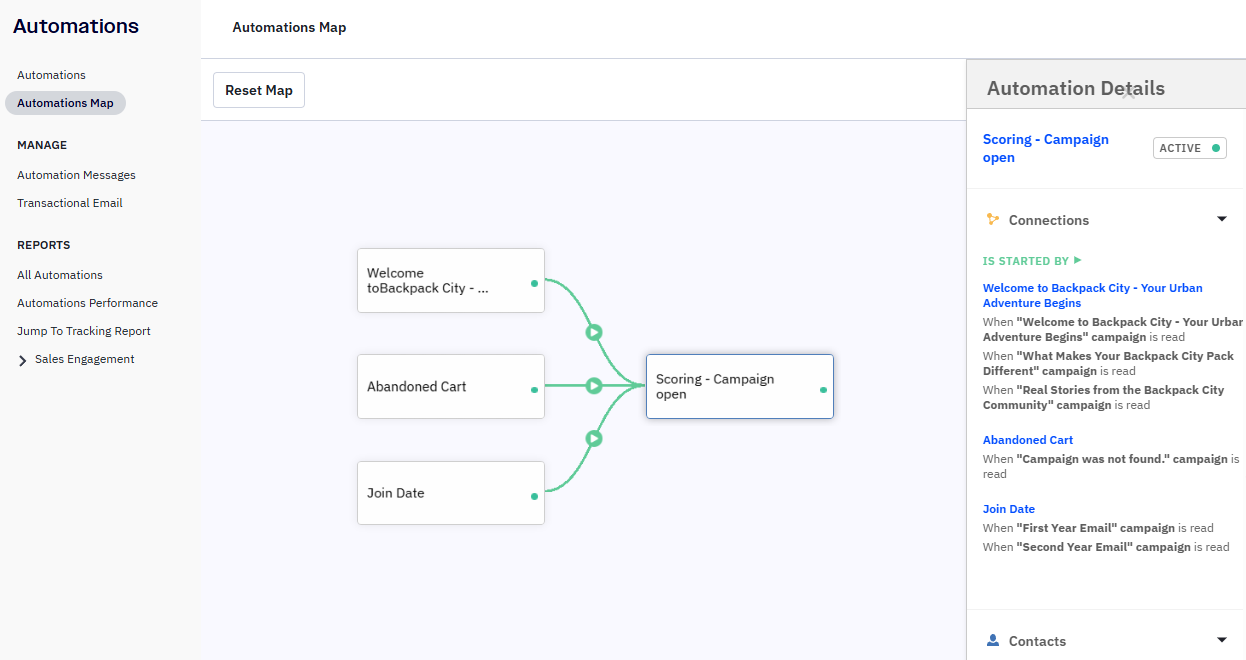Collapse the Connections section

tap(1222, 218)
